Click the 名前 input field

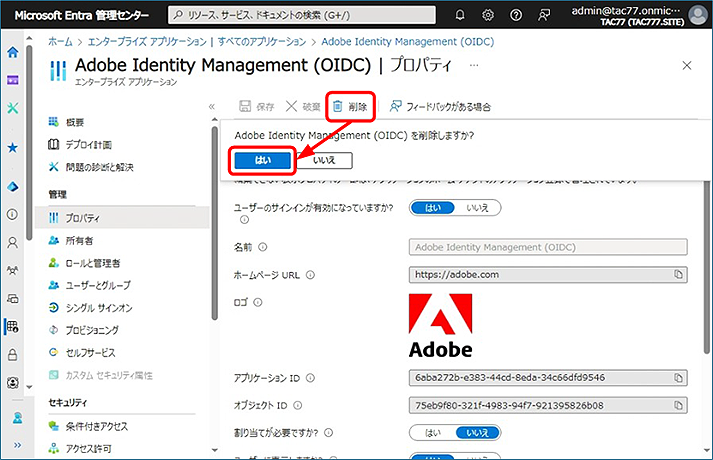pos(548,247)
